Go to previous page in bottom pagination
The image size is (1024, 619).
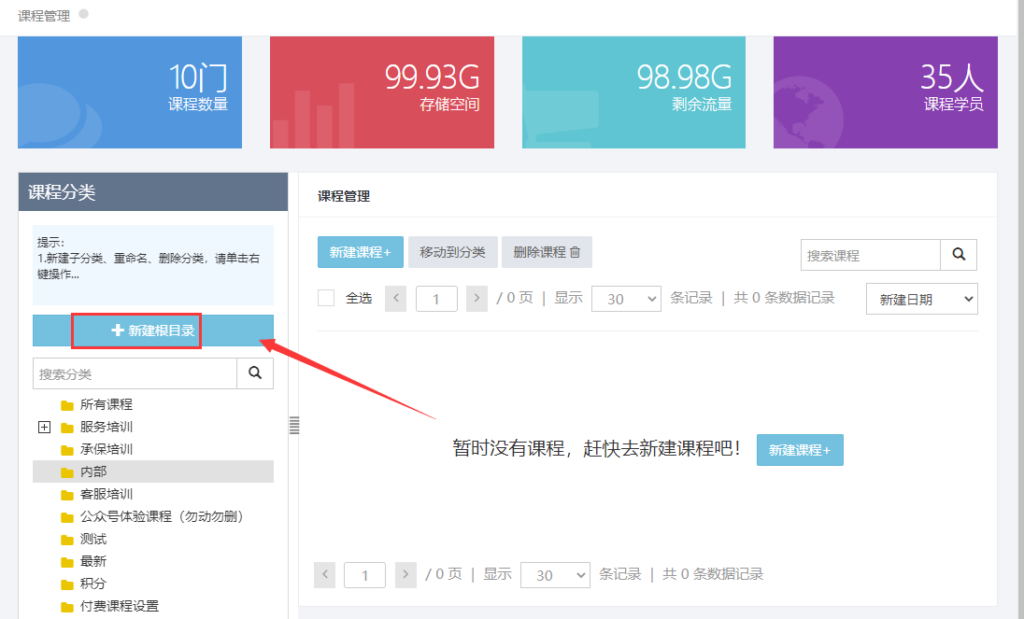[325, 575]
